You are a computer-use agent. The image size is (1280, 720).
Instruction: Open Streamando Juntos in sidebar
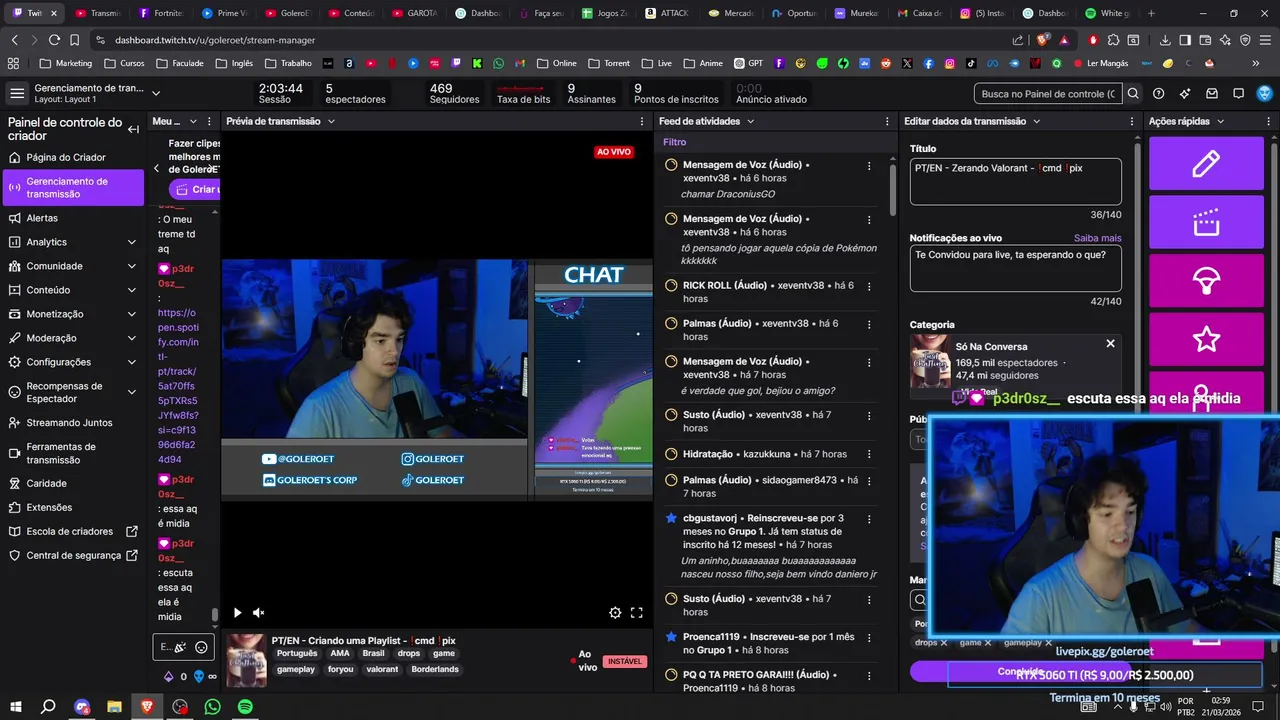coord(73,423)
